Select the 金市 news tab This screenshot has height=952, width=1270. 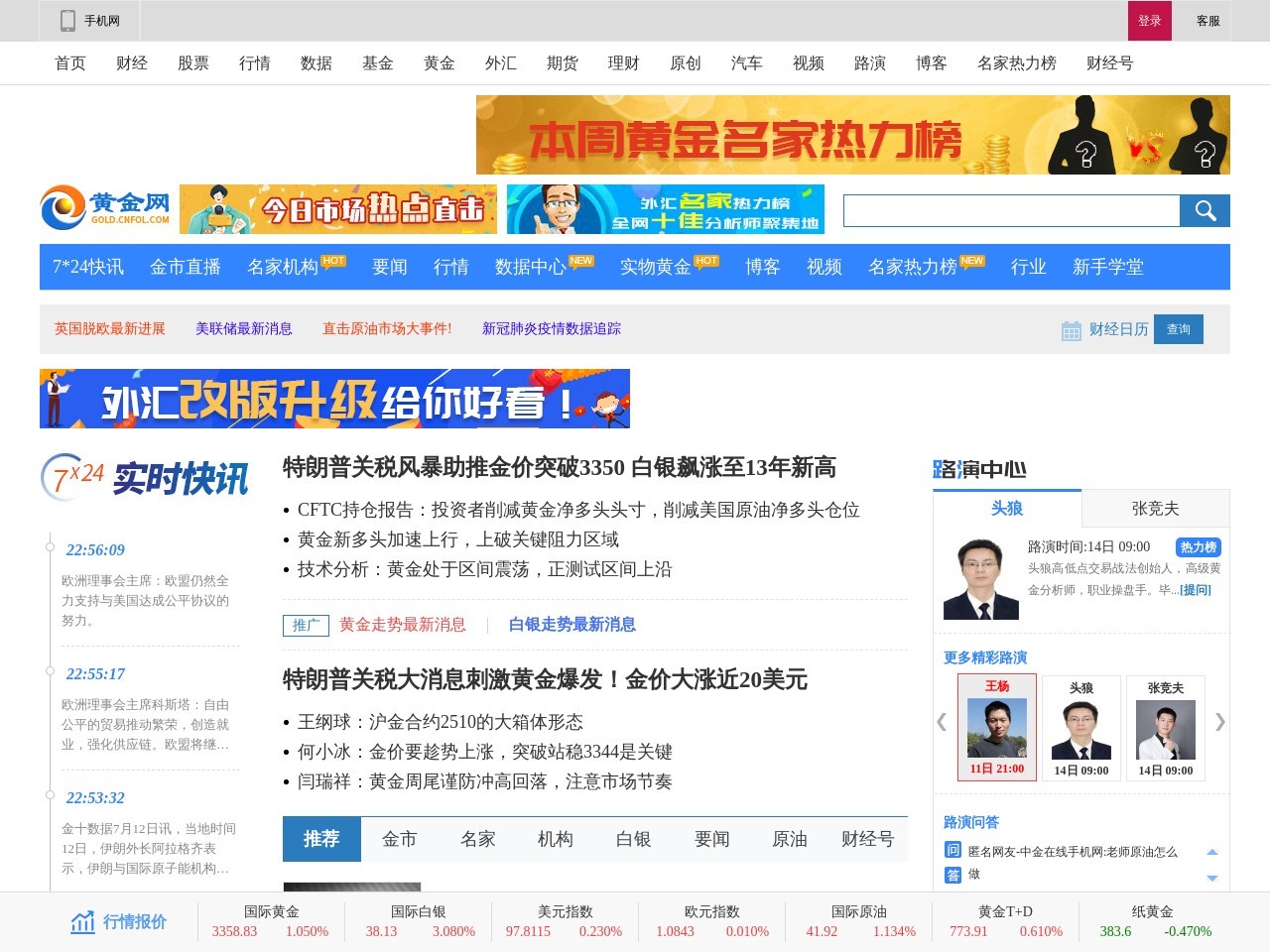click(400, 839)
